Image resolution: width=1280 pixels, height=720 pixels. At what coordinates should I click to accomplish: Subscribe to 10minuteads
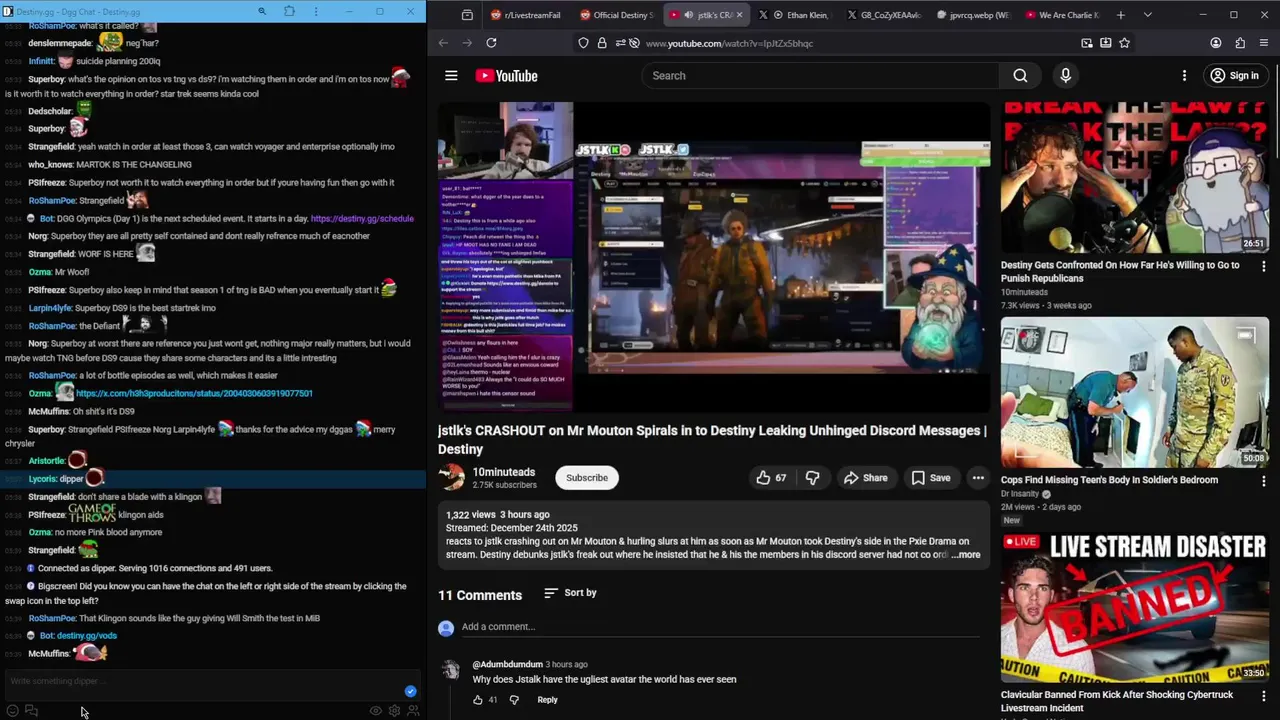587,477
